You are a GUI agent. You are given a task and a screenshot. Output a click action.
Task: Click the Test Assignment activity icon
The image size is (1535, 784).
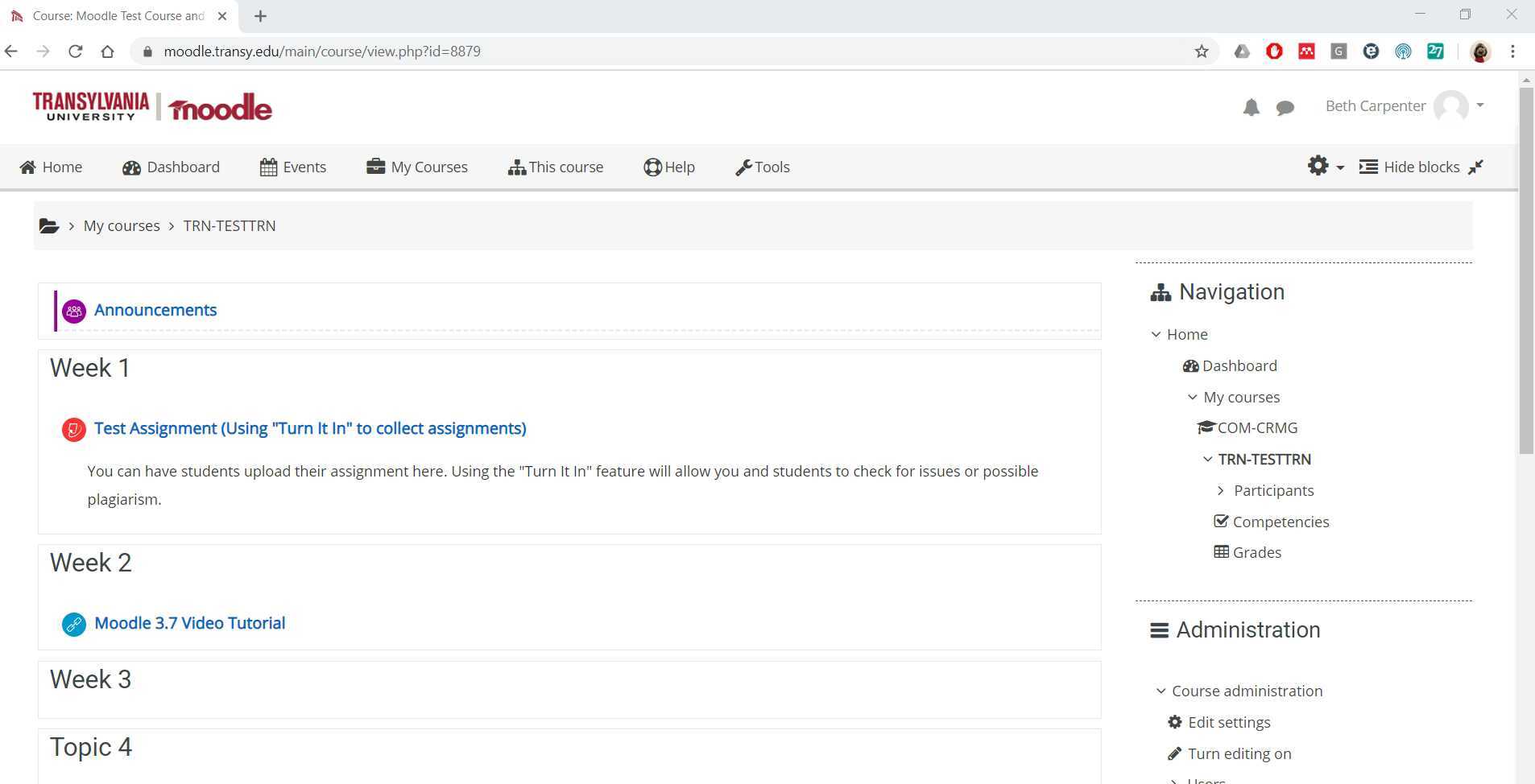(73, 429)
